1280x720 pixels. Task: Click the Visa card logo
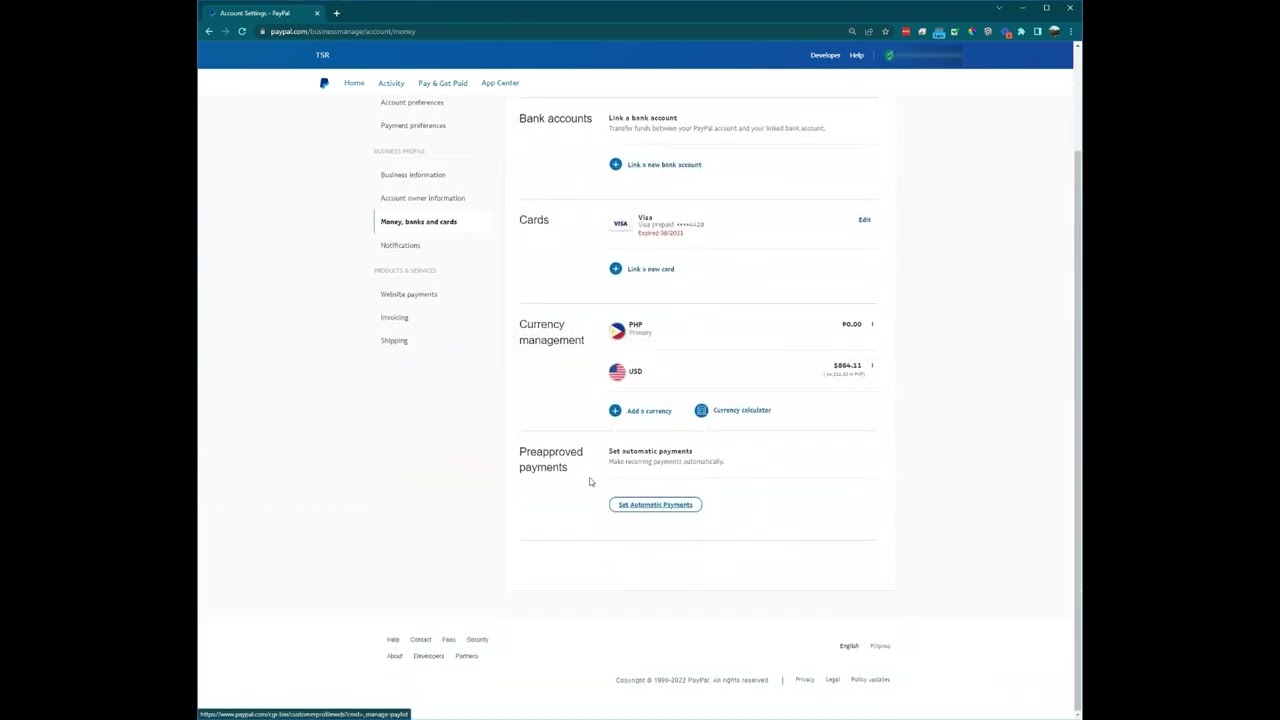click(620, 224)
